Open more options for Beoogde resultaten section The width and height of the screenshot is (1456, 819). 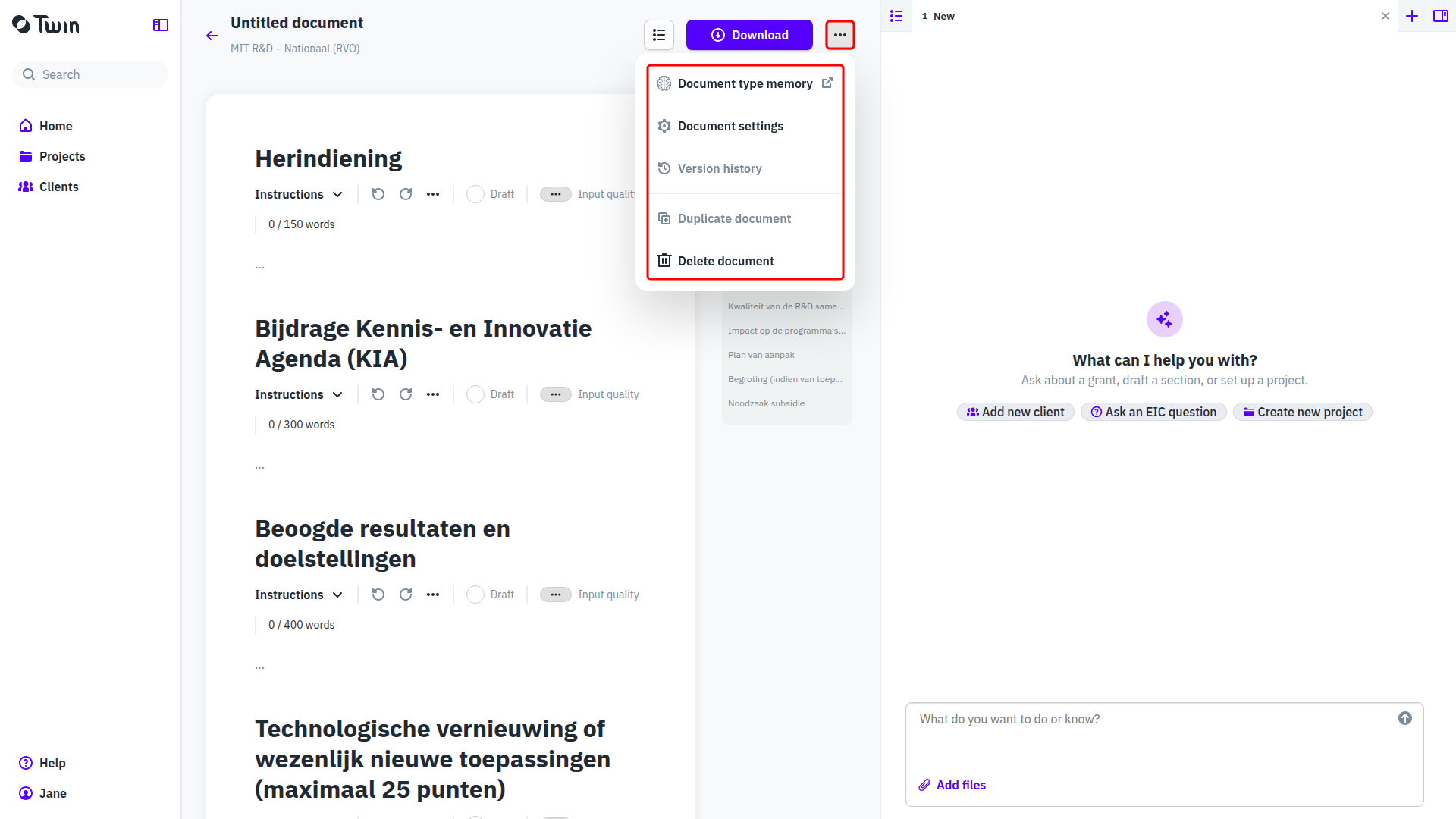click(x=433, y=595)
